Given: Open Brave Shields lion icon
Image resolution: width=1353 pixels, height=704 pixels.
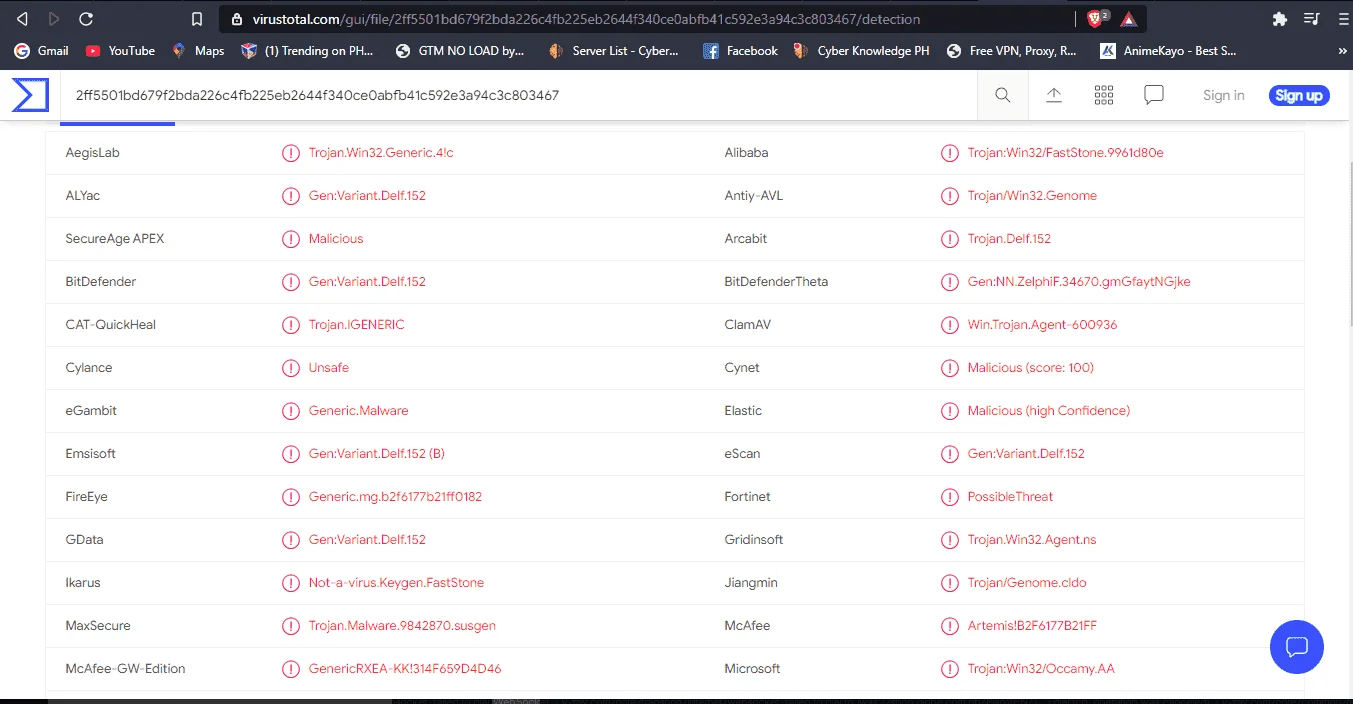Looking at the screenshot, I should pos(1098,19).
